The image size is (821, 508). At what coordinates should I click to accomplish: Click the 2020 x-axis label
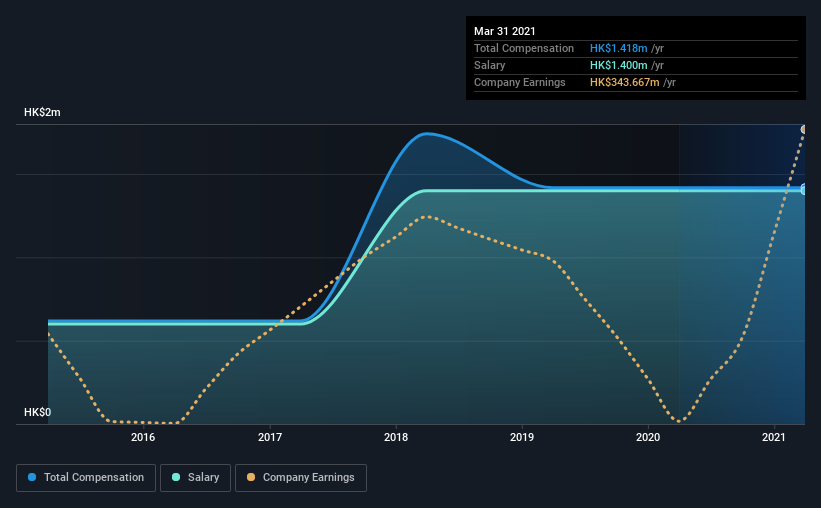[x=648, y=437]
